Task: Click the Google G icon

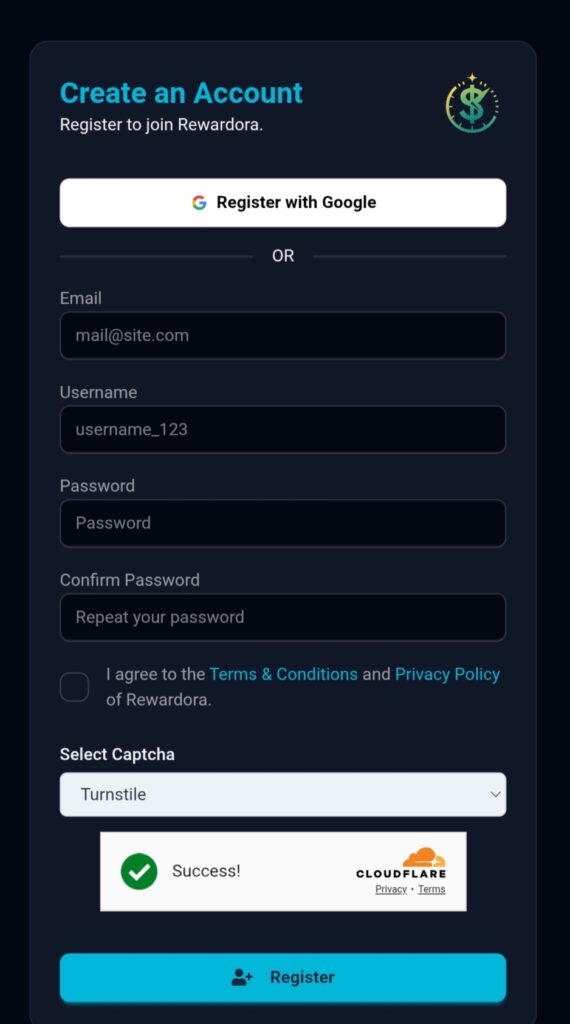Action: 199,202
